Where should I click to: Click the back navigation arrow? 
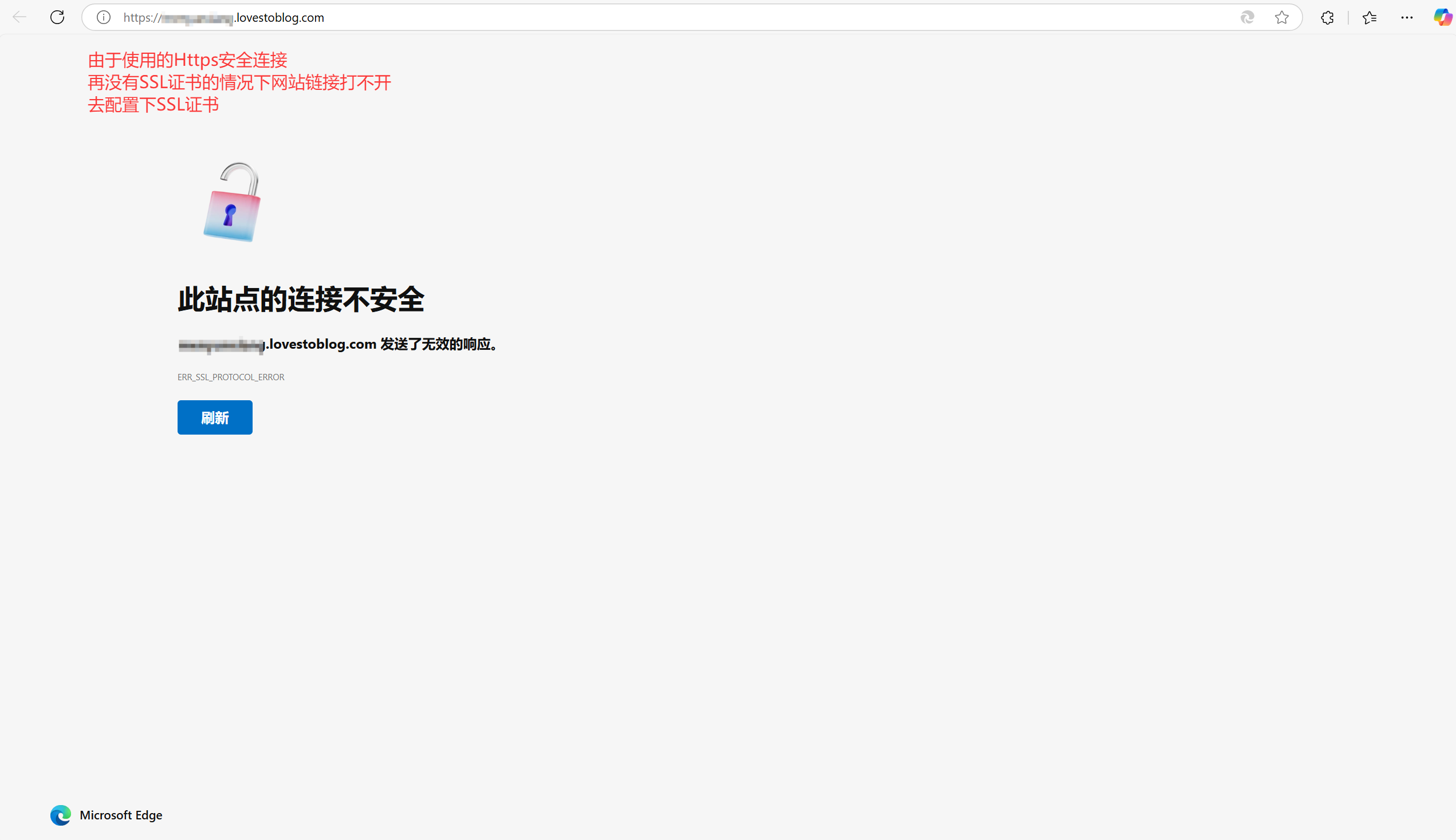[x=19, y=17]
